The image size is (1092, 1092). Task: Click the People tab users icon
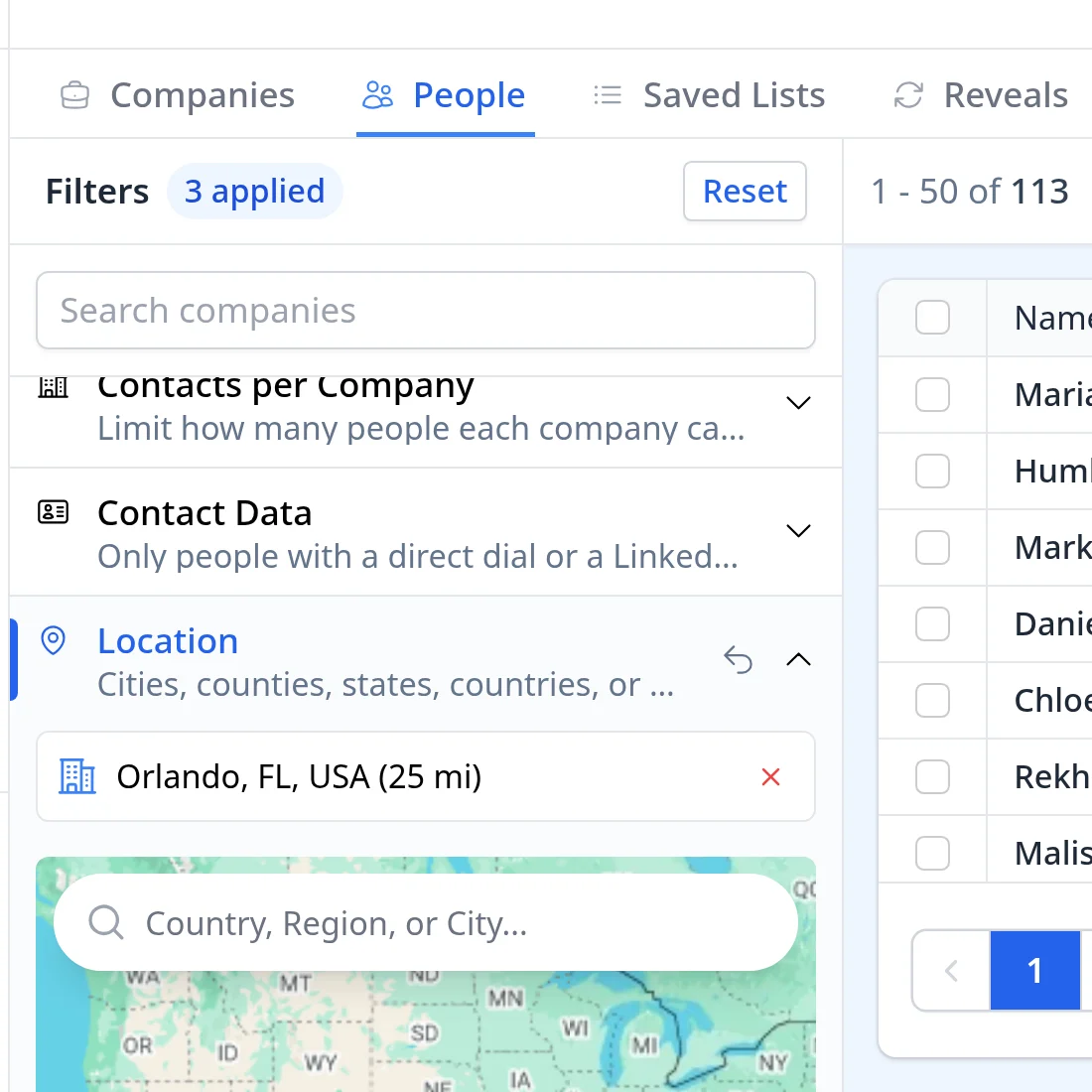(x=377, y=95)
